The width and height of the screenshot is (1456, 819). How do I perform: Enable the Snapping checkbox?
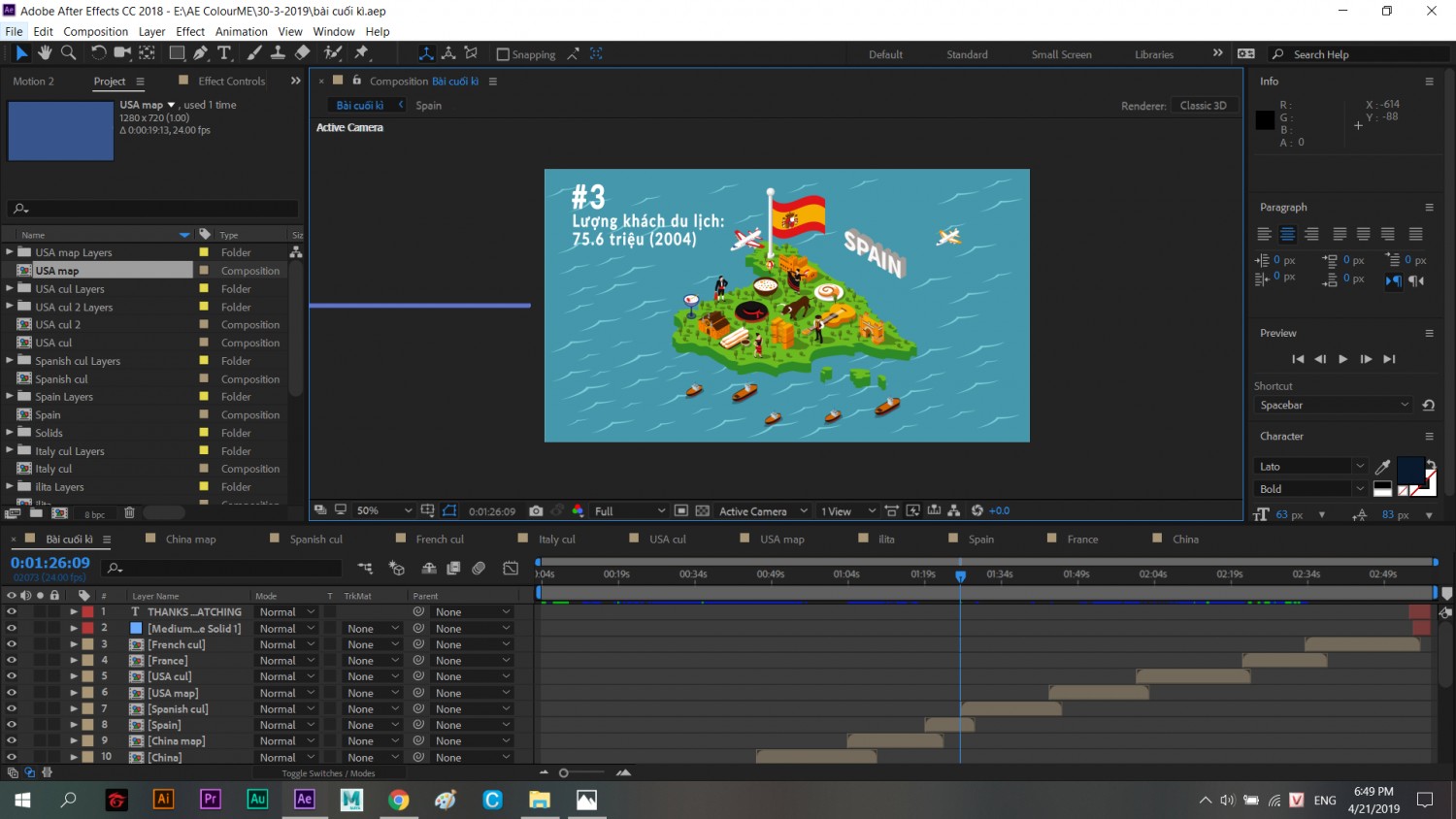(x=503, y=54)
